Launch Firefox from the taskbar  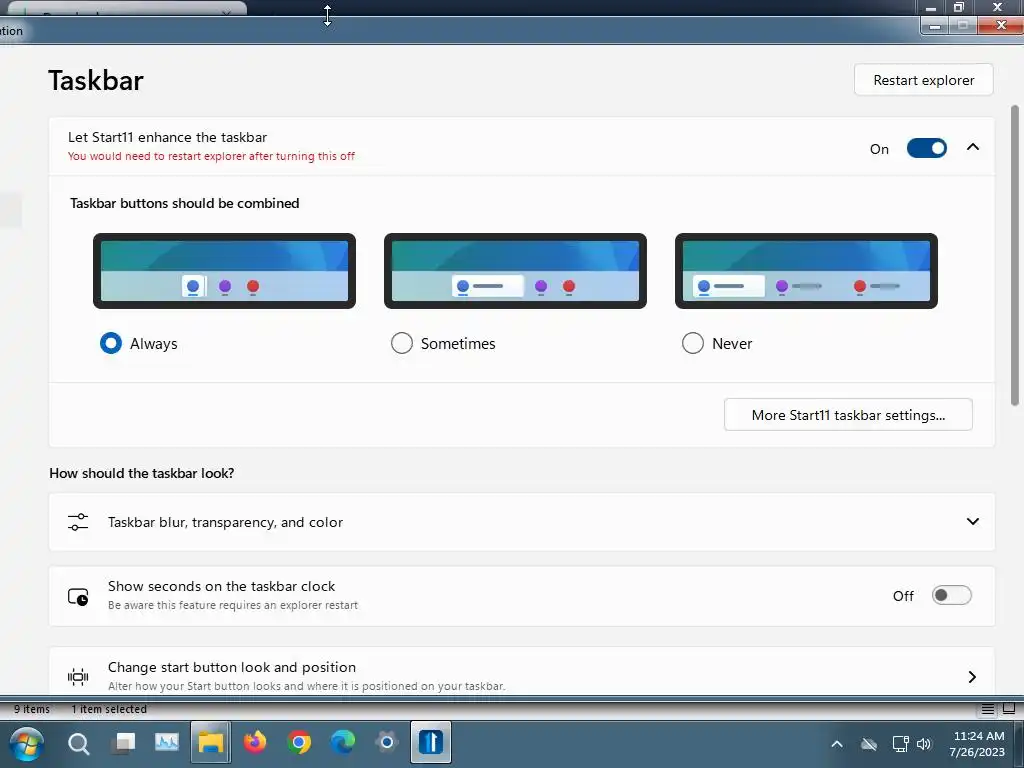pyautogui.click(x=255, y=743)
